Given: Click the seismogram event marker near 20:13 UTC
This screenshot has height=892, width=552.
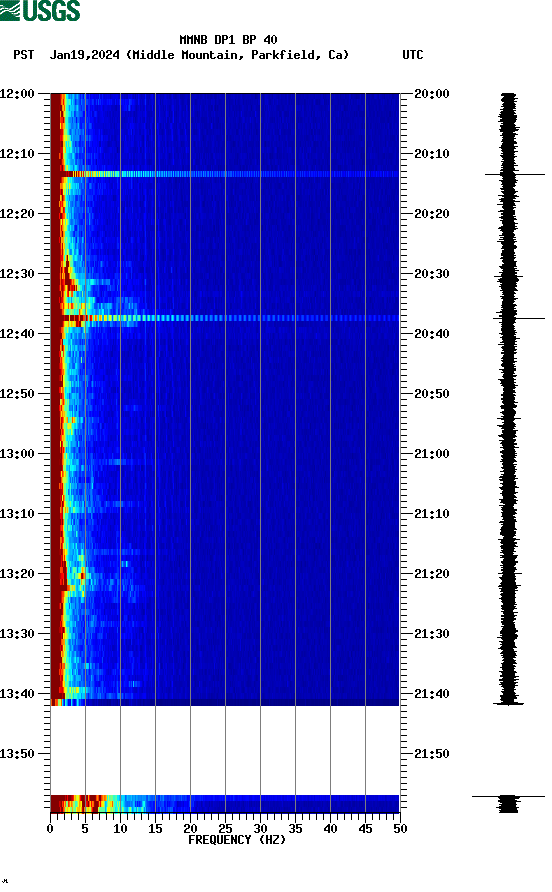Looking at the screenshot, I should point(514,174).
